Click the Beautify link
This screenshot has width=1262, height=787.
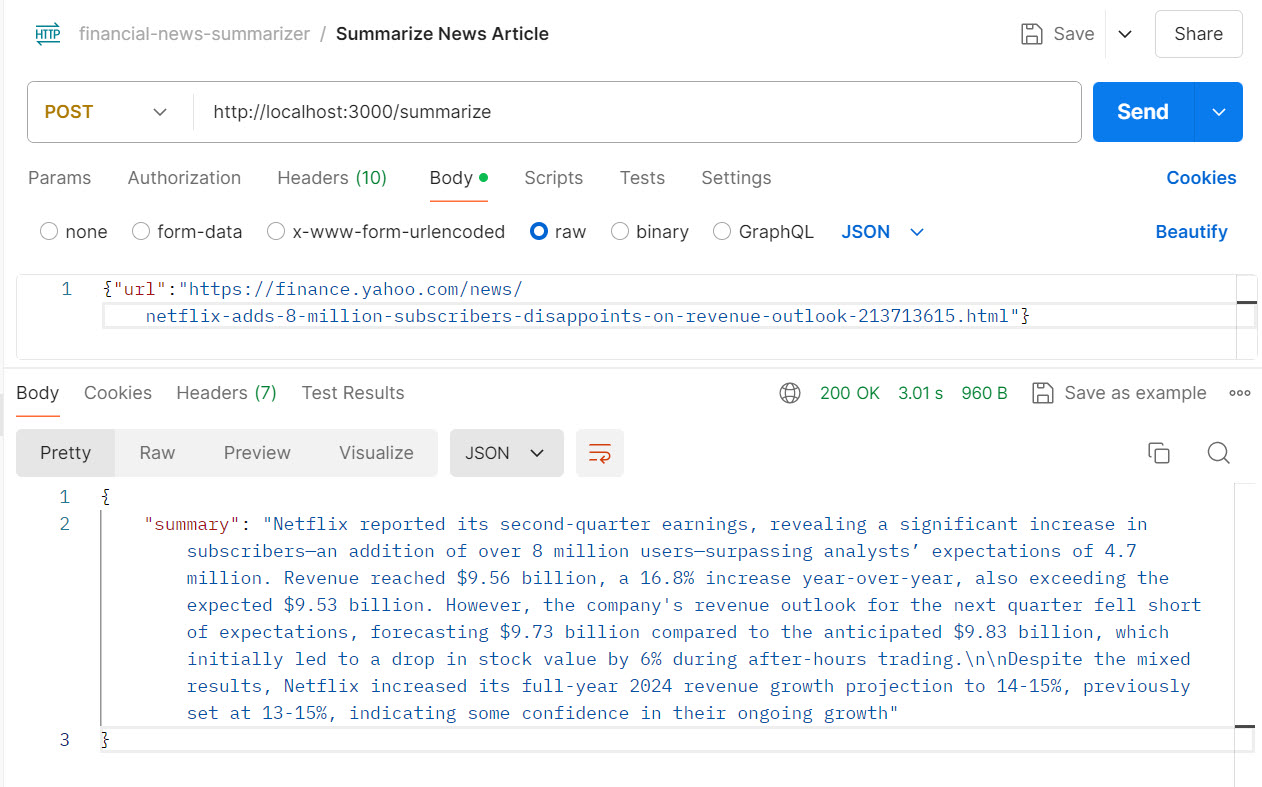pos(1191,232)
